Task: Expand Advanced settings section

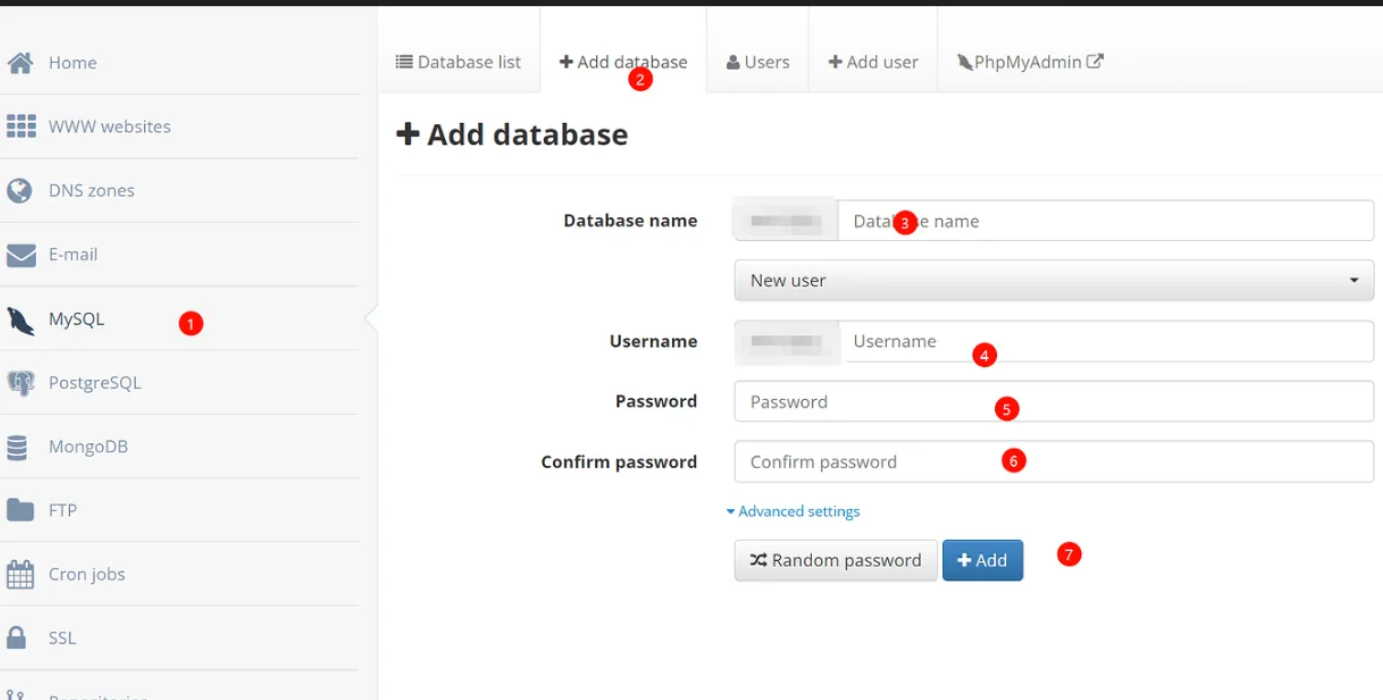Action: tap(793, 511)
